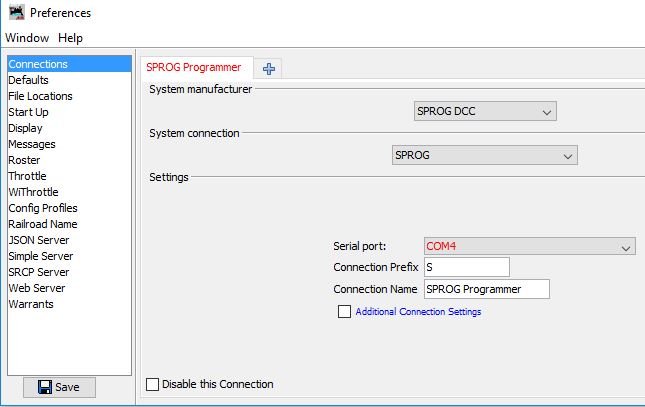
Task: Choose Roster from the preferences list
Action: pyautogui.click(x=24, y=160)
